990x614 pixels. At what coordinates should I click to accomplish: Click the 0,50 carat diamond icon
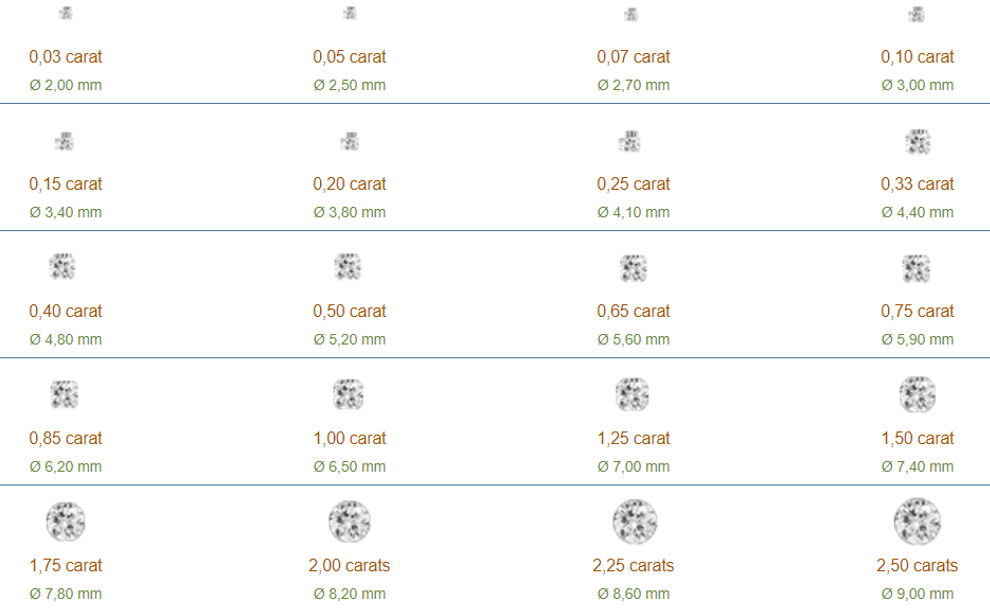(349, 268)
